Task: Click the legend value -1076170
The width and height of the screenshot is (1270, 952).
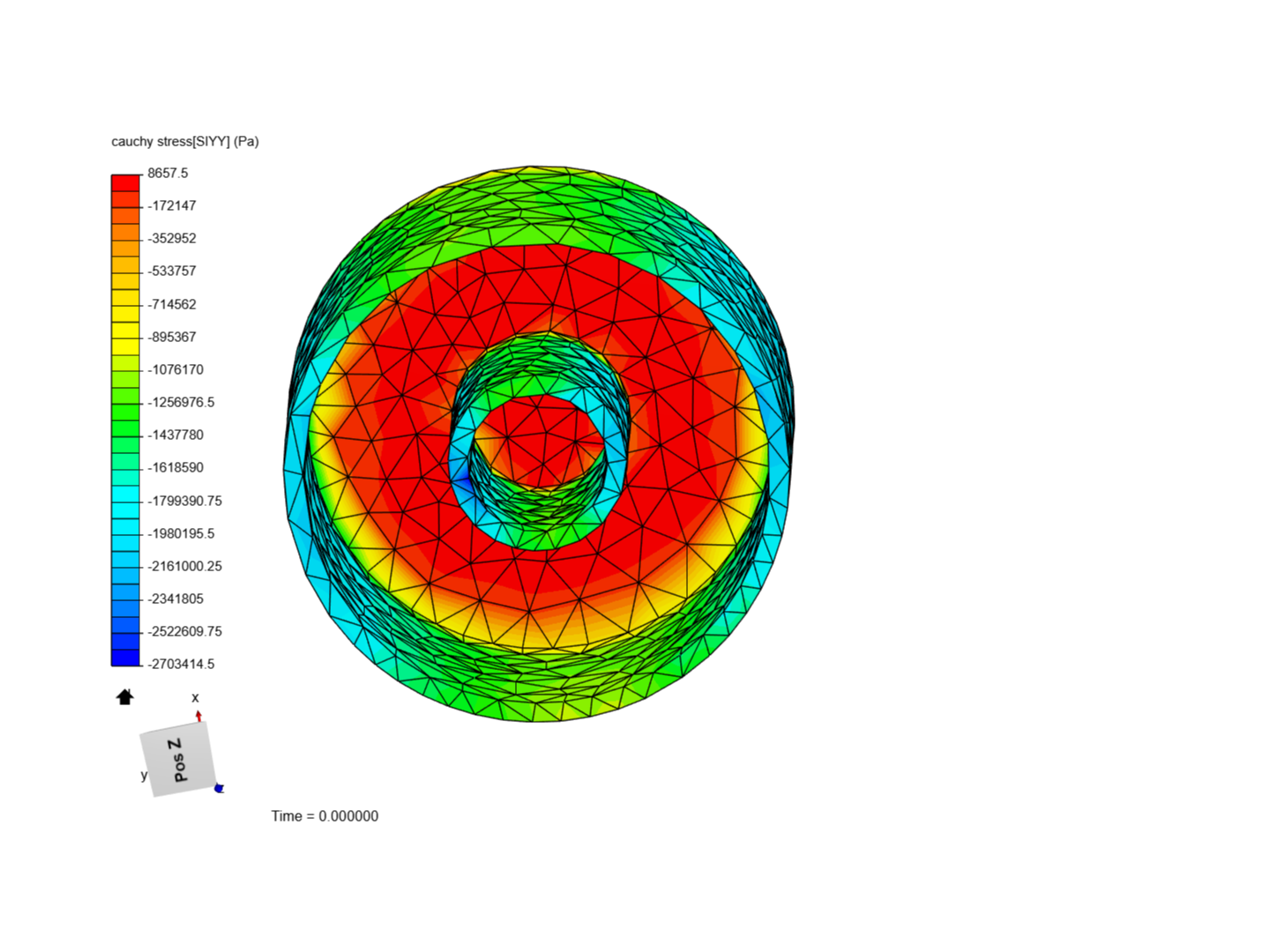Action: click(176, 369)
